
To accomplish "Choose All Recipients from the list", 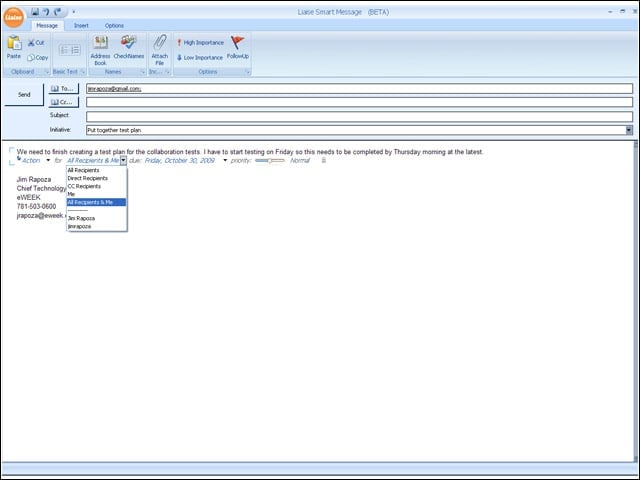I will coord(96,170).
